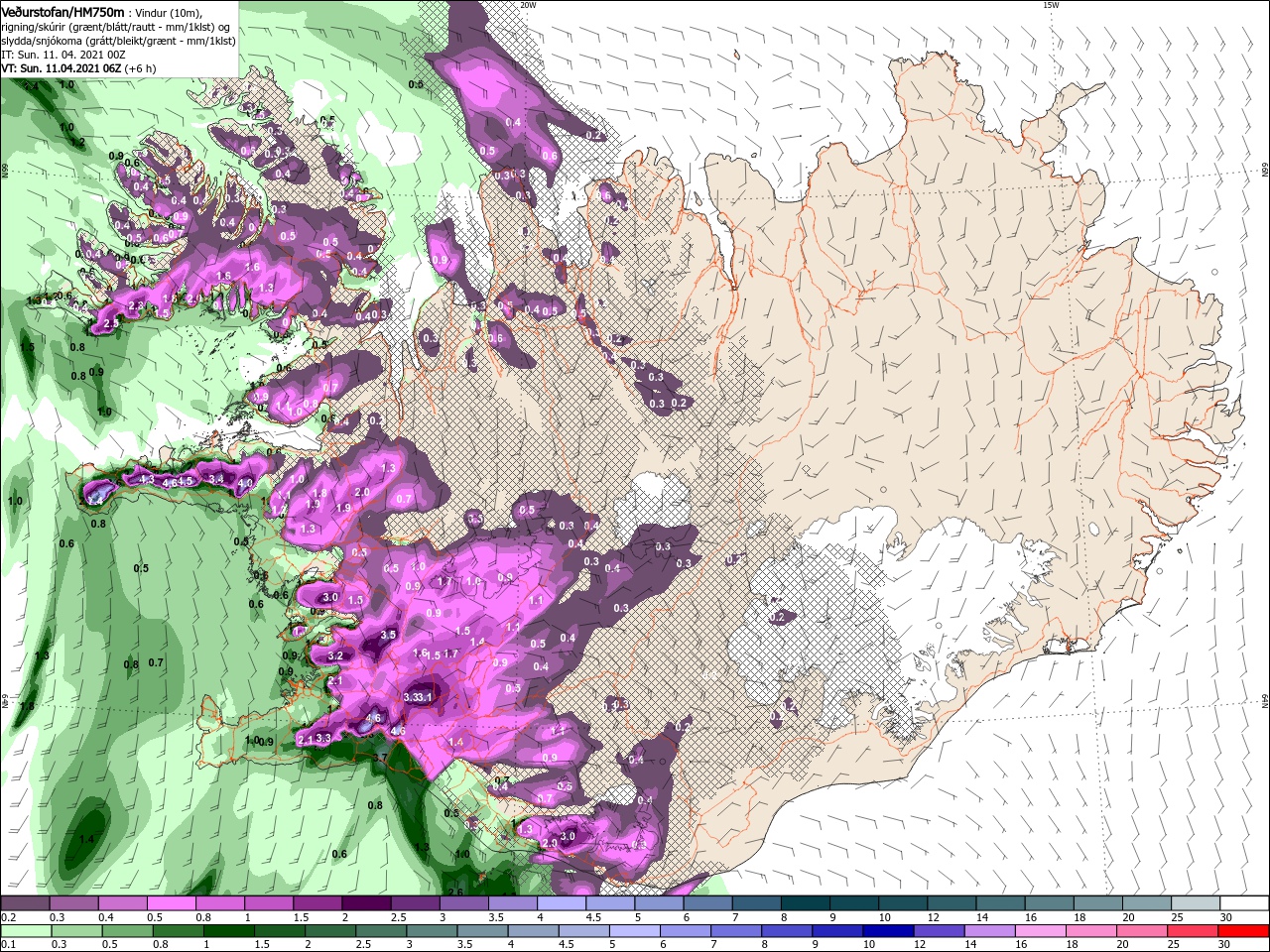1270x952 pixels.
Task: Click the '3.7' rainfall value on map
Action: 378,758
